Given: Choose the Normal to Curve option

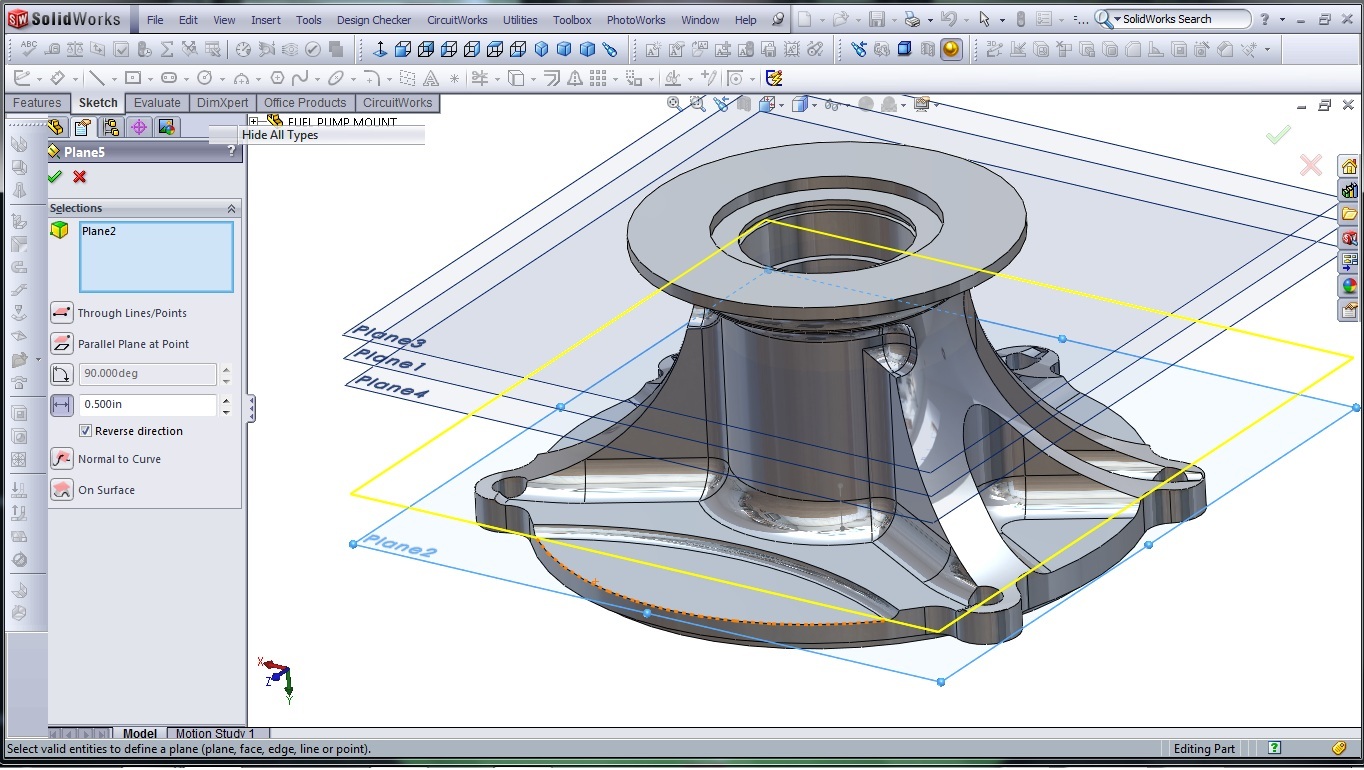Looking at the screenshot, I should point(62,459).
